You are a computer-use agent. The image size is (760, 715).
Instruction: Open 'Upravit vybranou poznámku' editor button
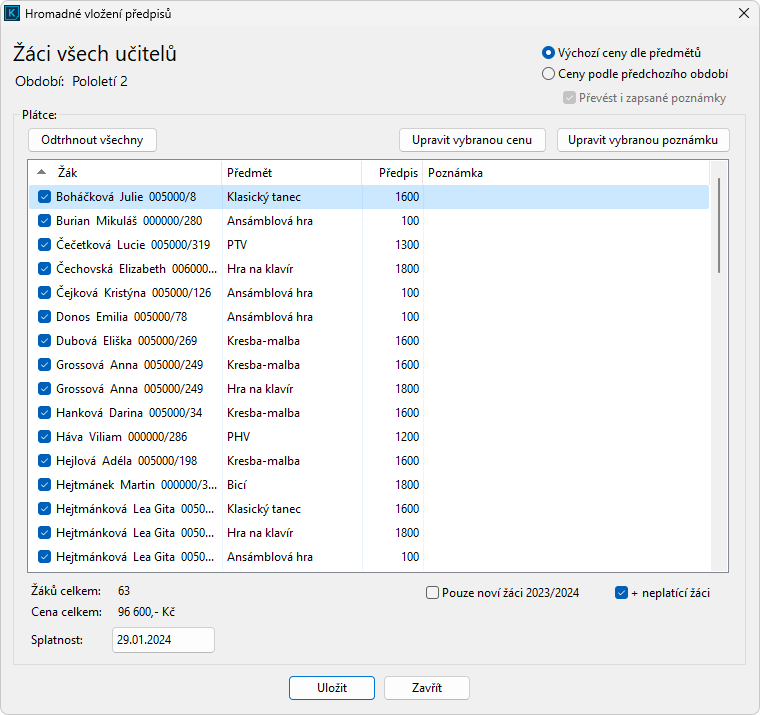click(x=643, y=140)
